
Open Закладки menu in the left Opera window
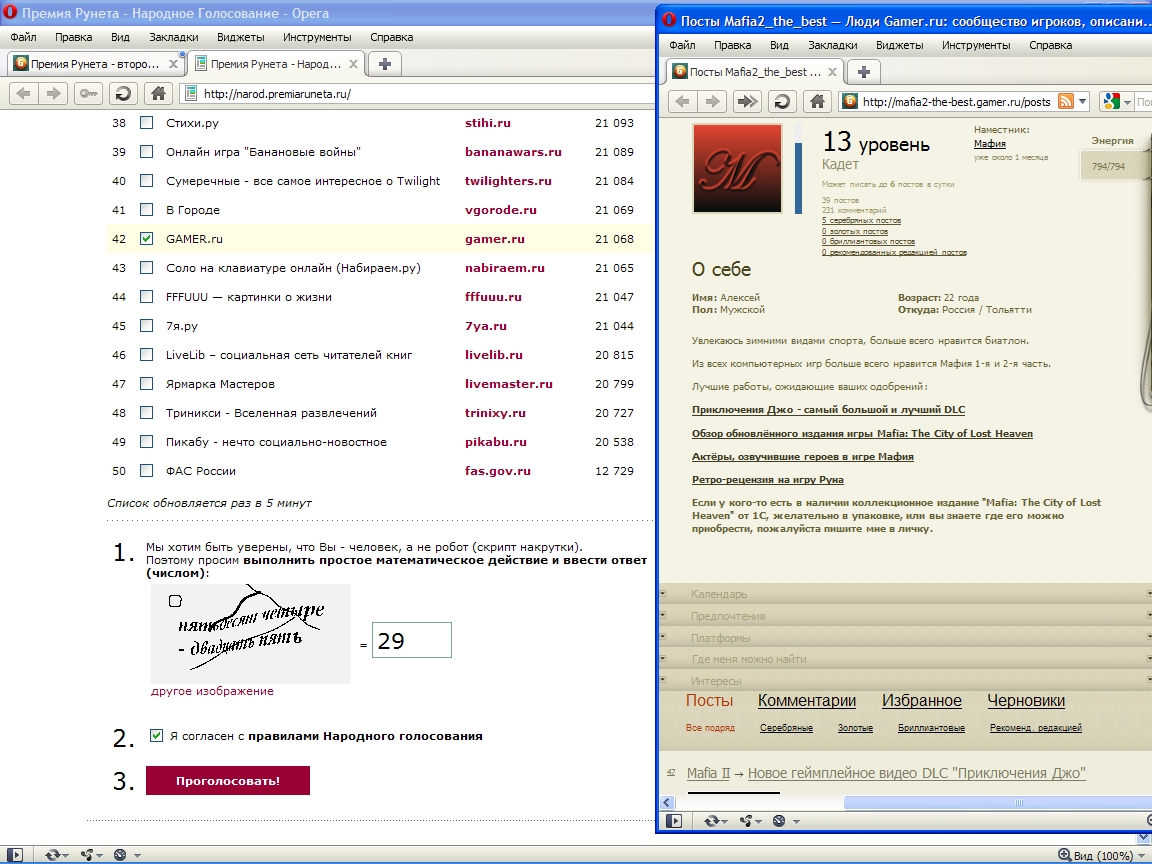click(173, 37)
